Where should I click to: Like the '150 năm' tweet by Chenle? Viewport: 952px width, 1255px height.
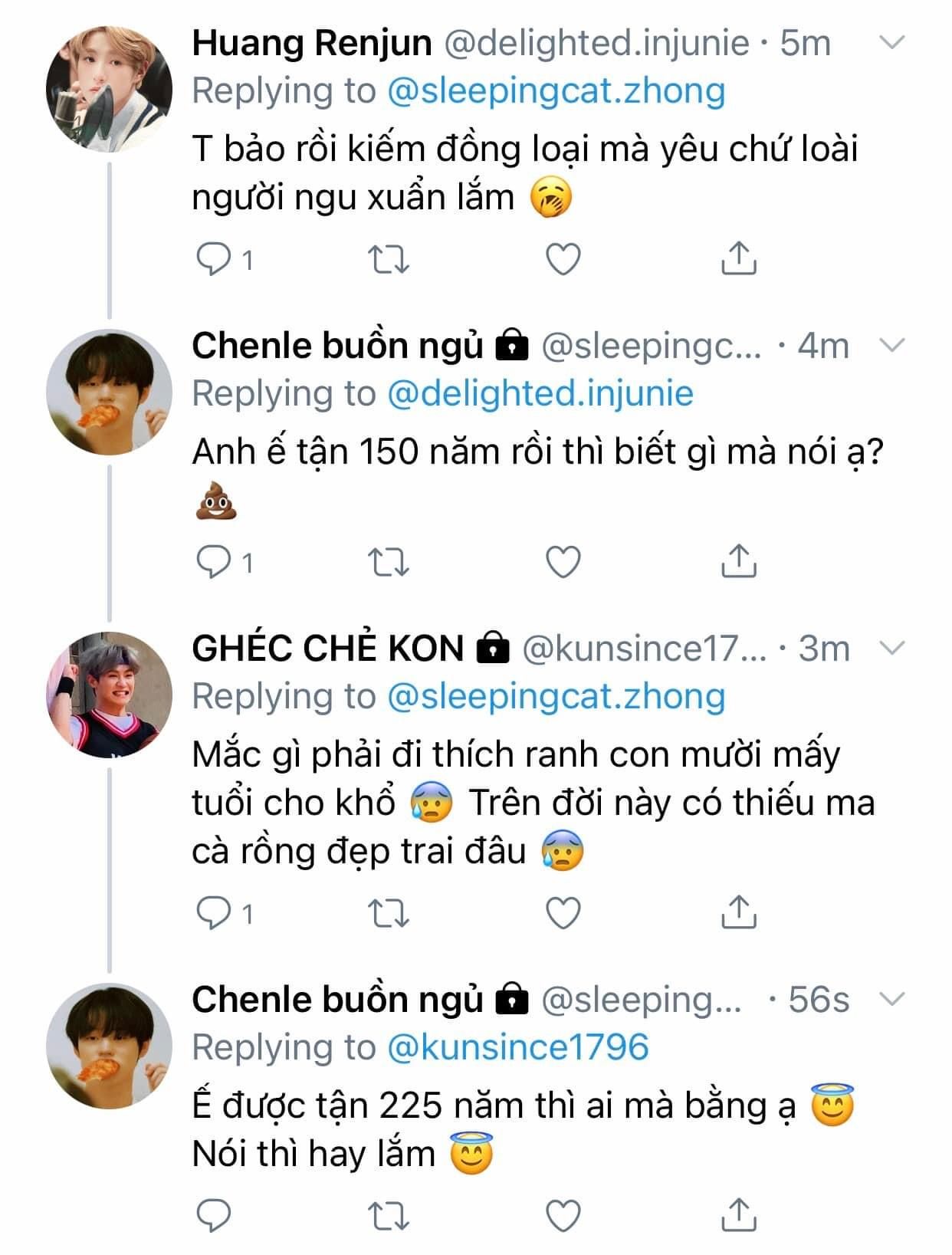click(563, 562)
